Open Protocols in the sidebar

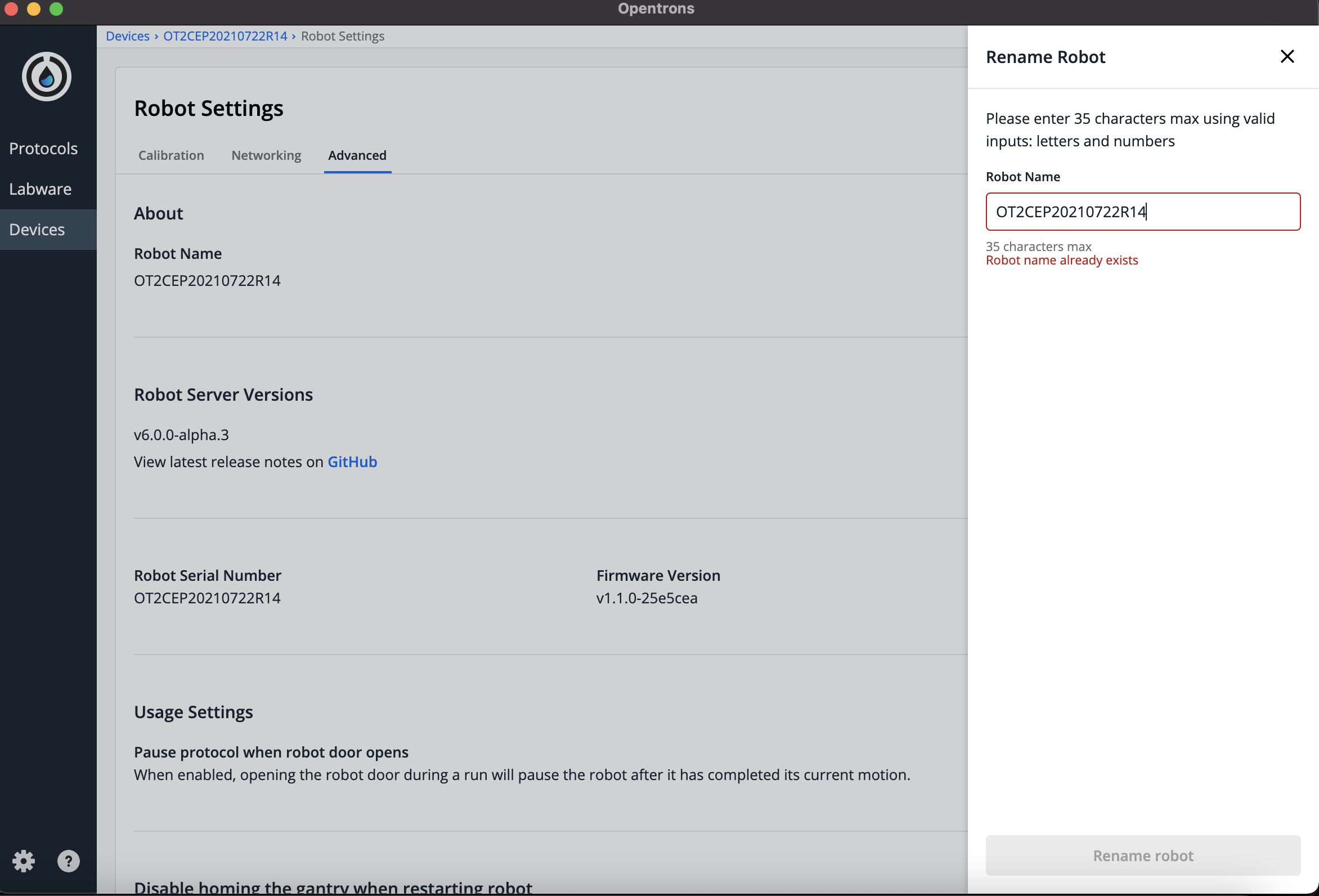(43, 149)
